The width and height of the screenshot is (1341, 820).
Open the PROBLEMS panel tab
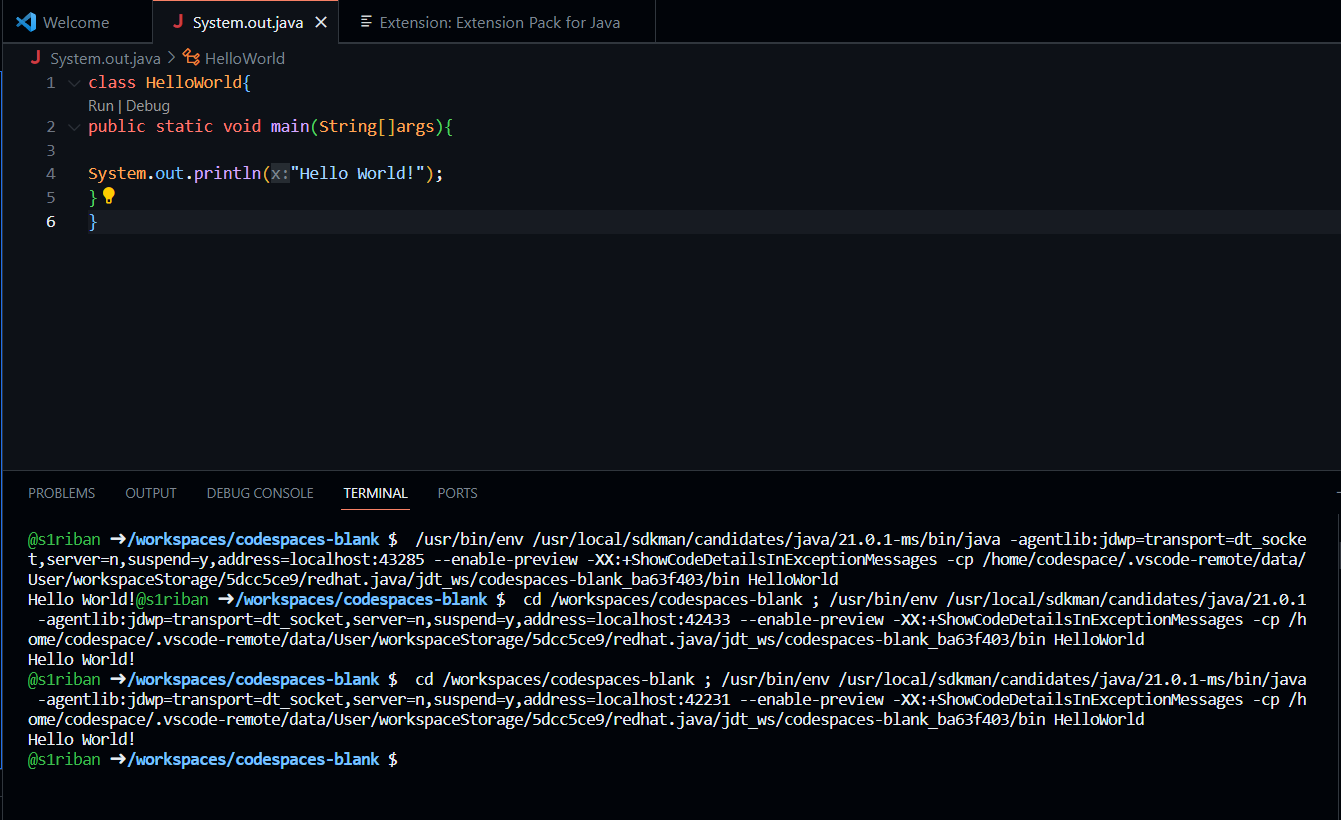click(62, 493)
